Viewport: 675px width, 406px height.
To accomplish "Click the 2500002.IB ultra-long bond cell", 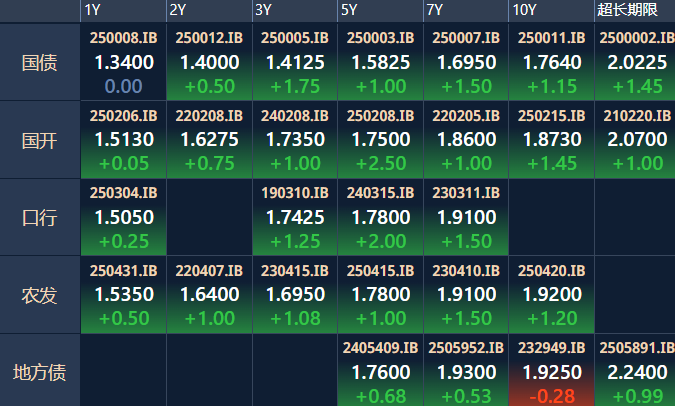I will pos(634,62).
